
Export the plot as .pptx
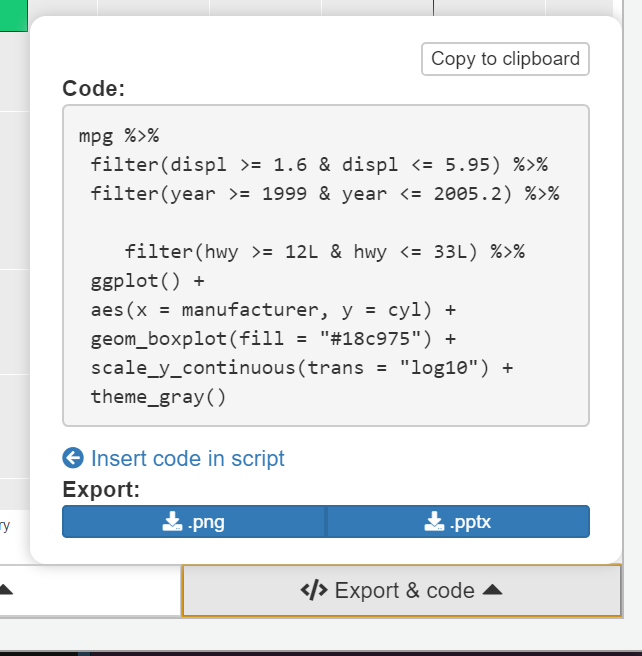[x=457, y=522]
